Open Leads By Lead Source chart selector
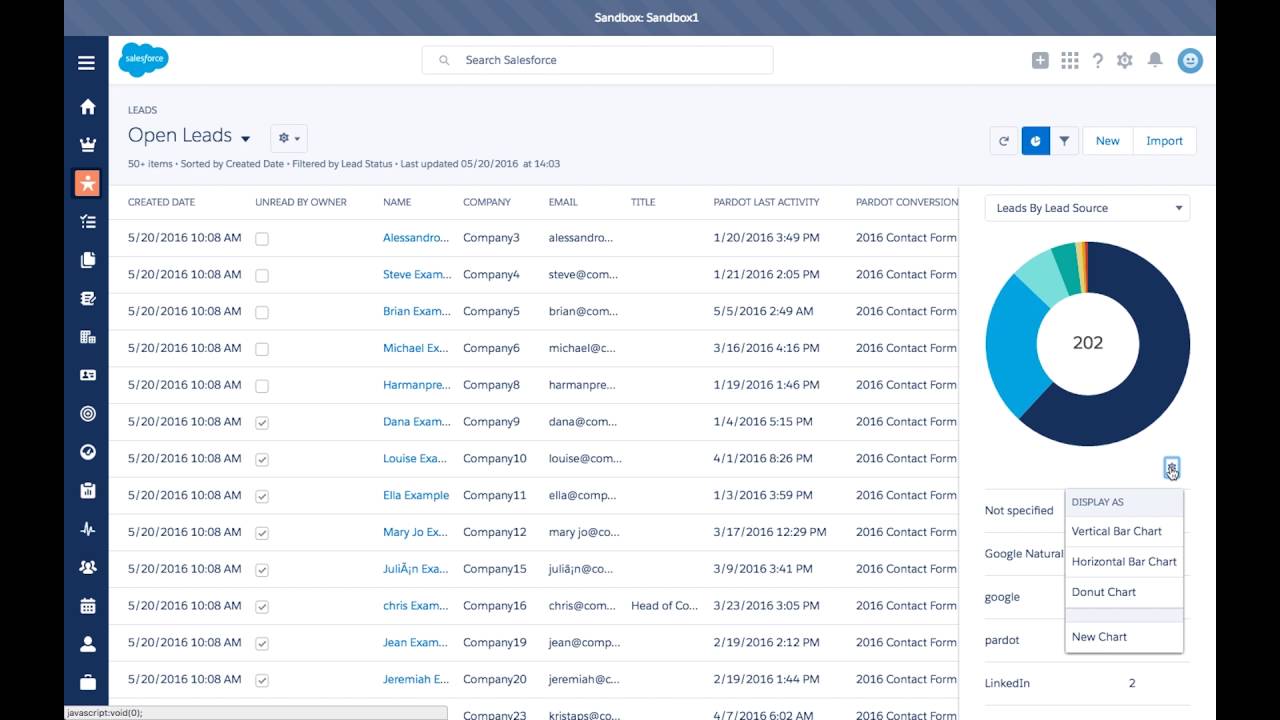1280x720 pixels. click(x=1087, y=208)
